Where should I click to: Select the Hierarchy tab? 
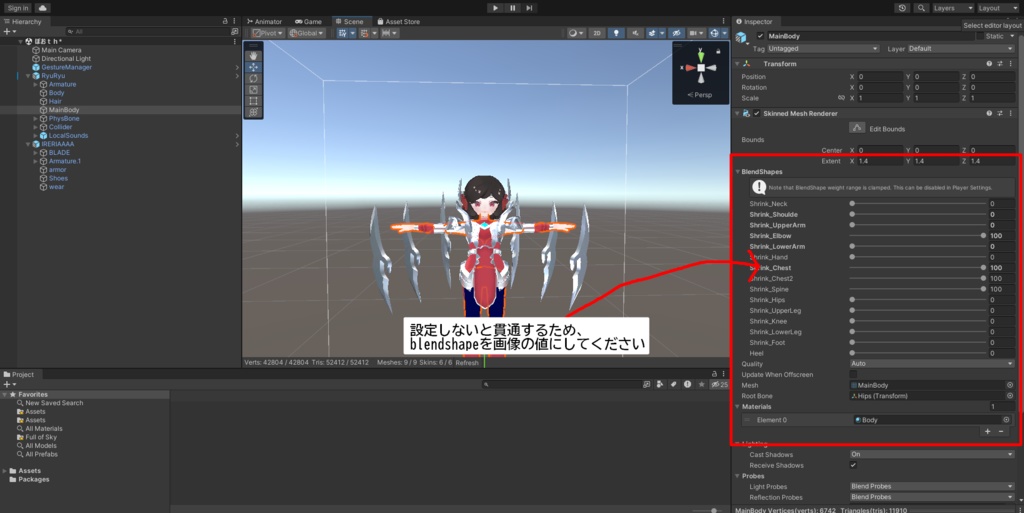[x=22, y=22]
